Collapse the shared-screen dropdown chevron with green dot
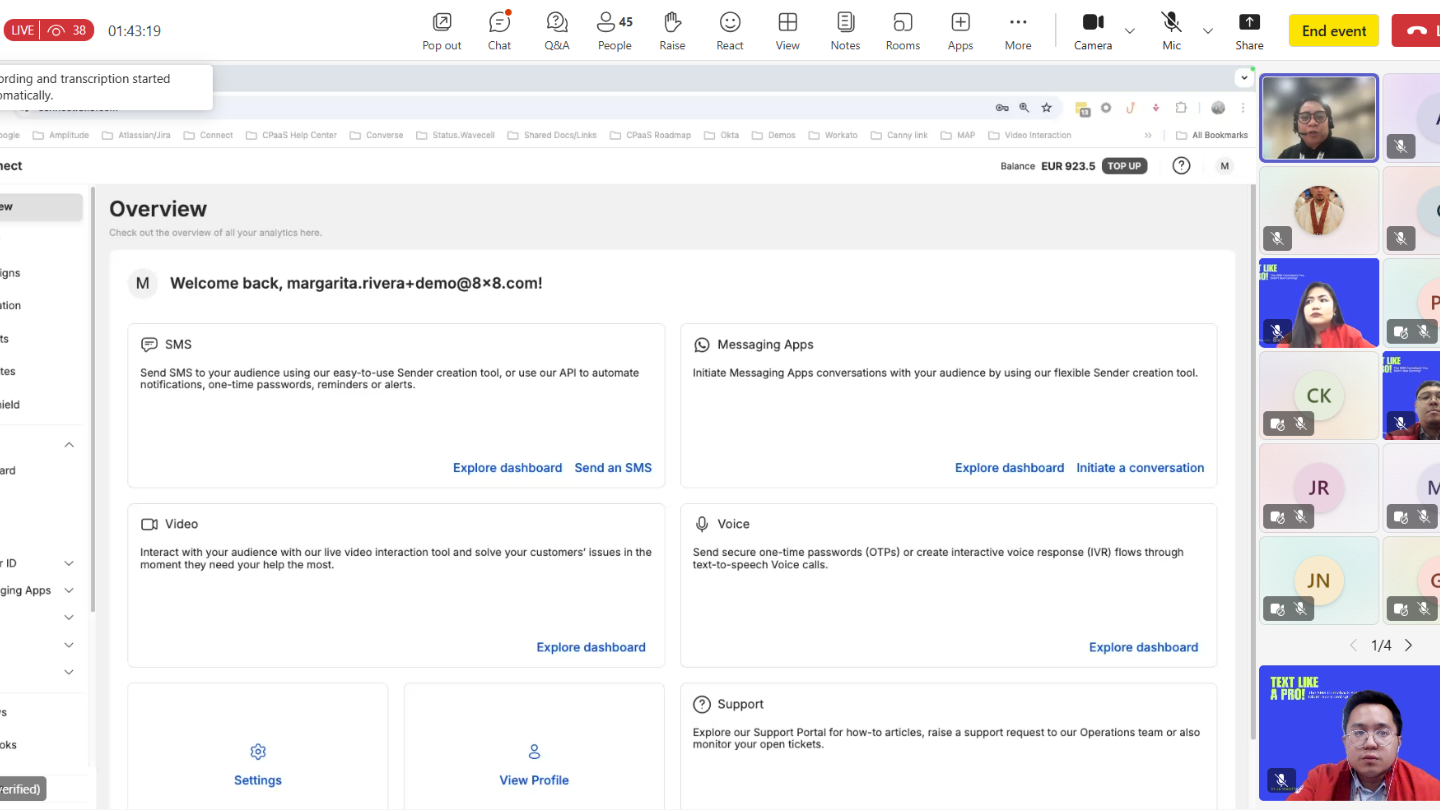The height and width of the screenshot is (810, 1440). pyautogui.click(x=1245, y=77)
